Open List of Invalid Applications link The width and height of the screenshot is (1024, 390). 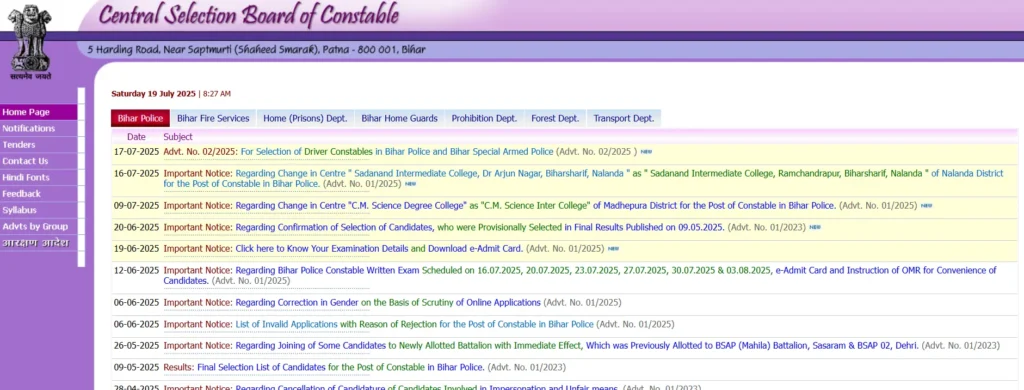(x=415, y=324)
